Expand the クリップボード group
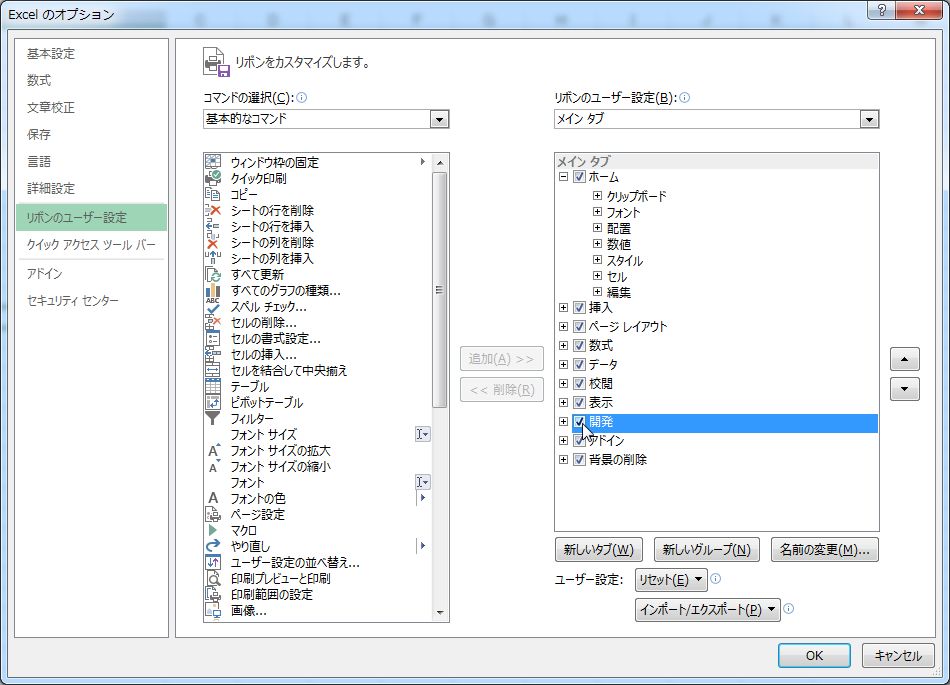Viewport: 950px width, 685px height. click(597, 196)
